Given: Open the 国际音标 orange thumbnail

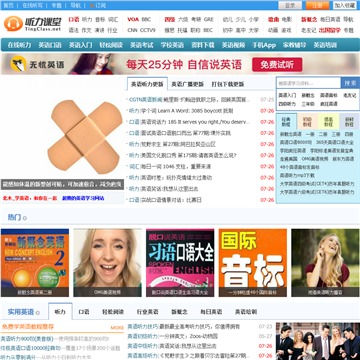Looking at the screenshot, I should click(253, 263).
